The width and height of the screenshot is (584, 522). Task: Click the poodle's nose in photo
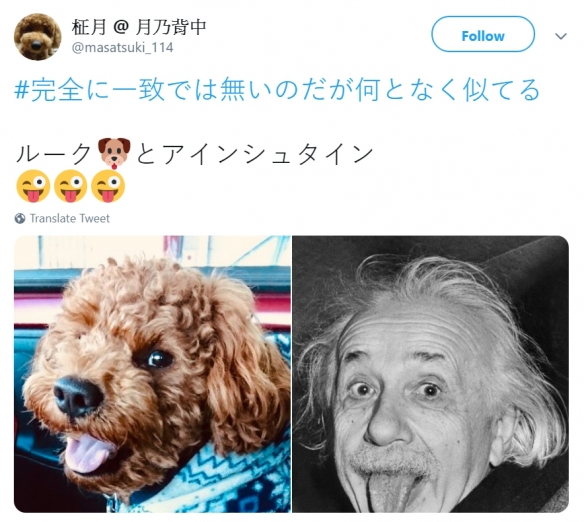coord(77,396)
